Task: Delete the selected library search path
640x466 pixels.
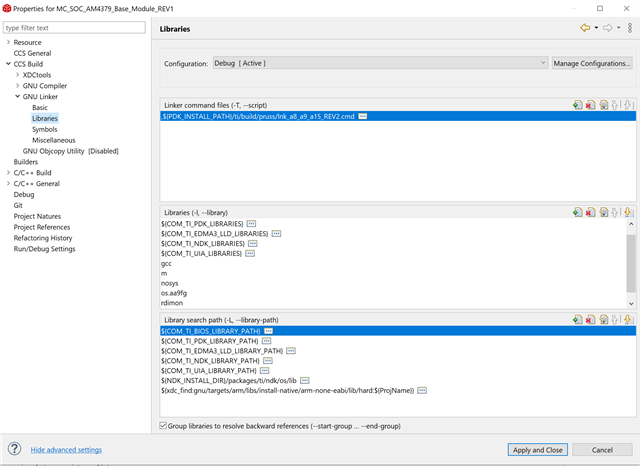Action: 590,320
